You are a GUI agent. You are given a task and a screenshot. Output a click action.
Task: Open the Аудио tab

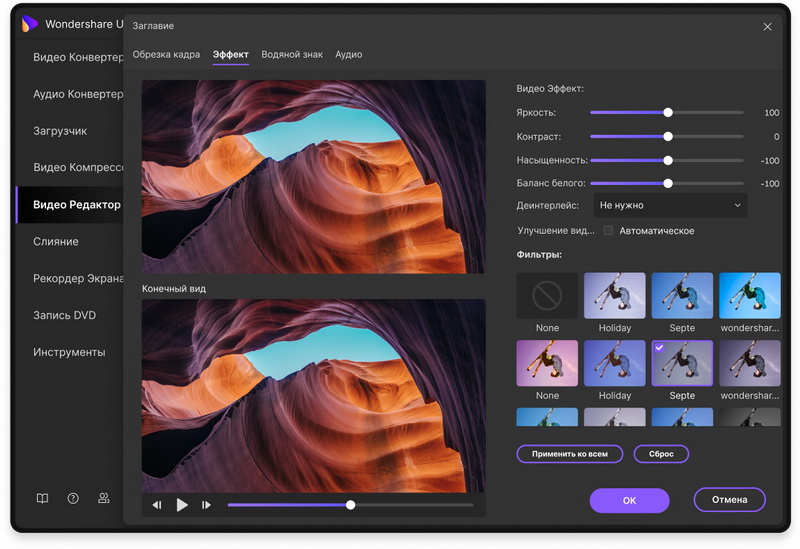pos(348,55)
